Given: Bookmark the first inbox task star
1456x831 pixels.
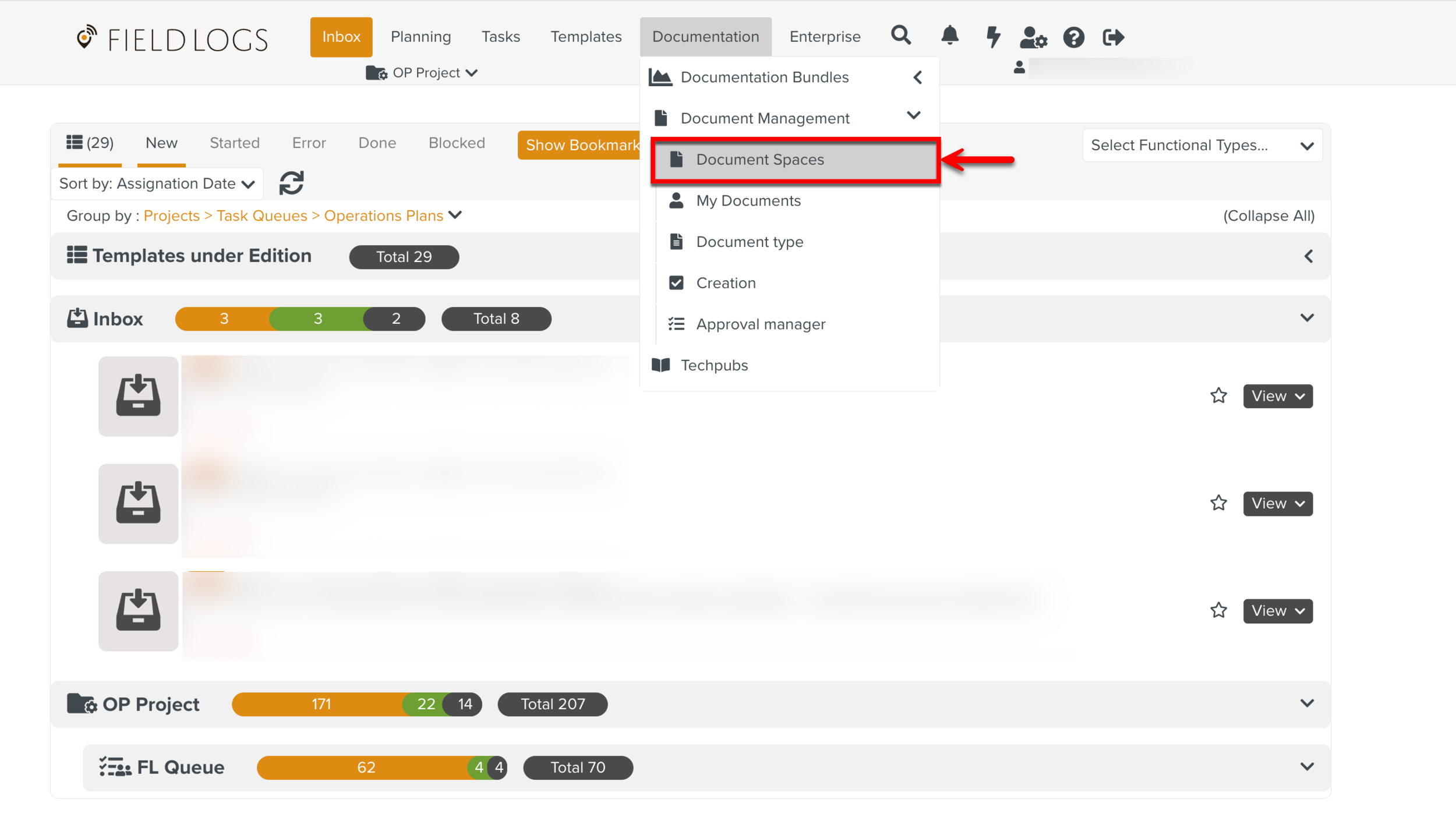Looking at the screenshot, I should 1218,396.
